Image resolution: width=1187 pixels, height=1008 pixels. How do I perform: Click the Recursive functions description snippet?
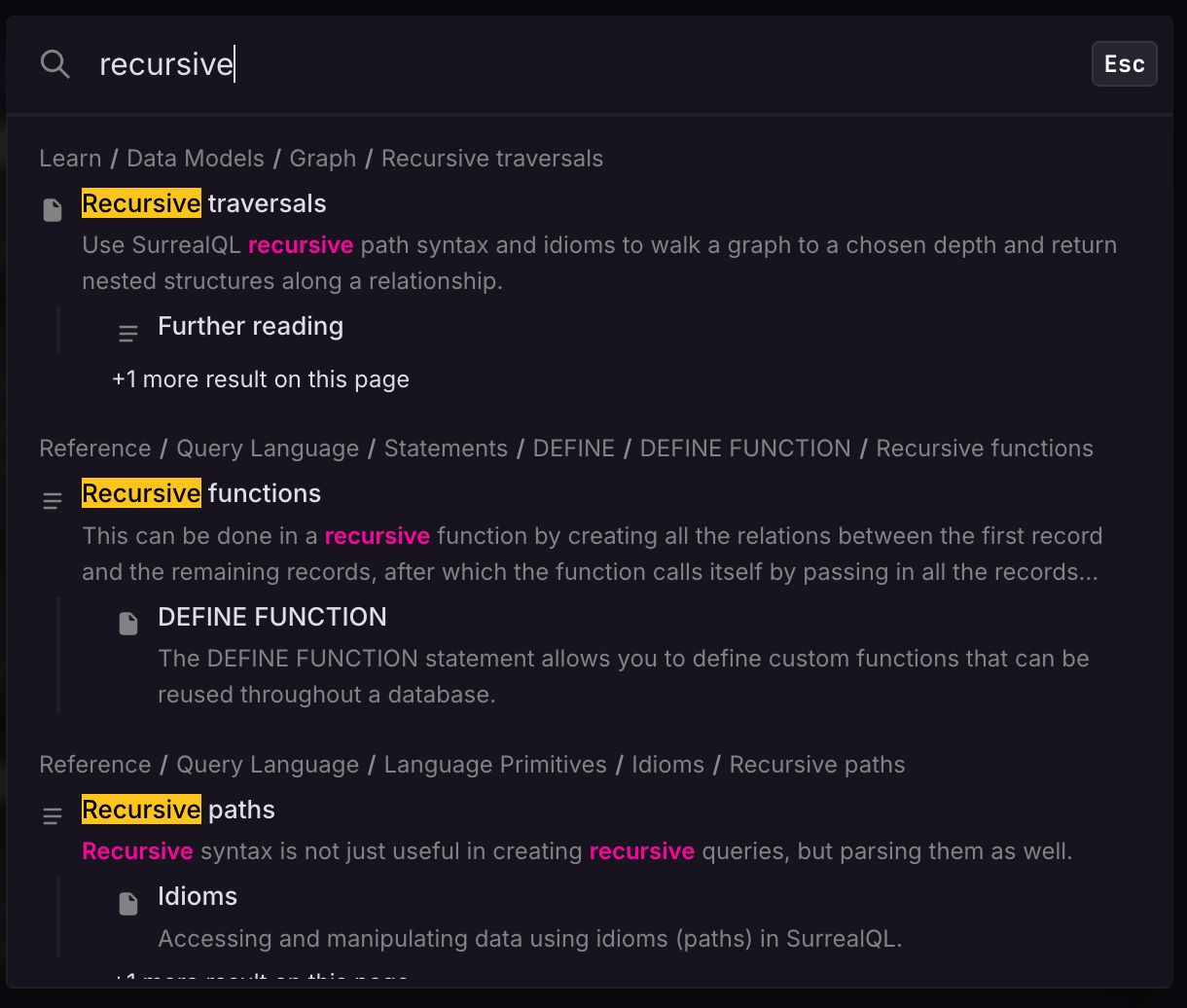592,554
